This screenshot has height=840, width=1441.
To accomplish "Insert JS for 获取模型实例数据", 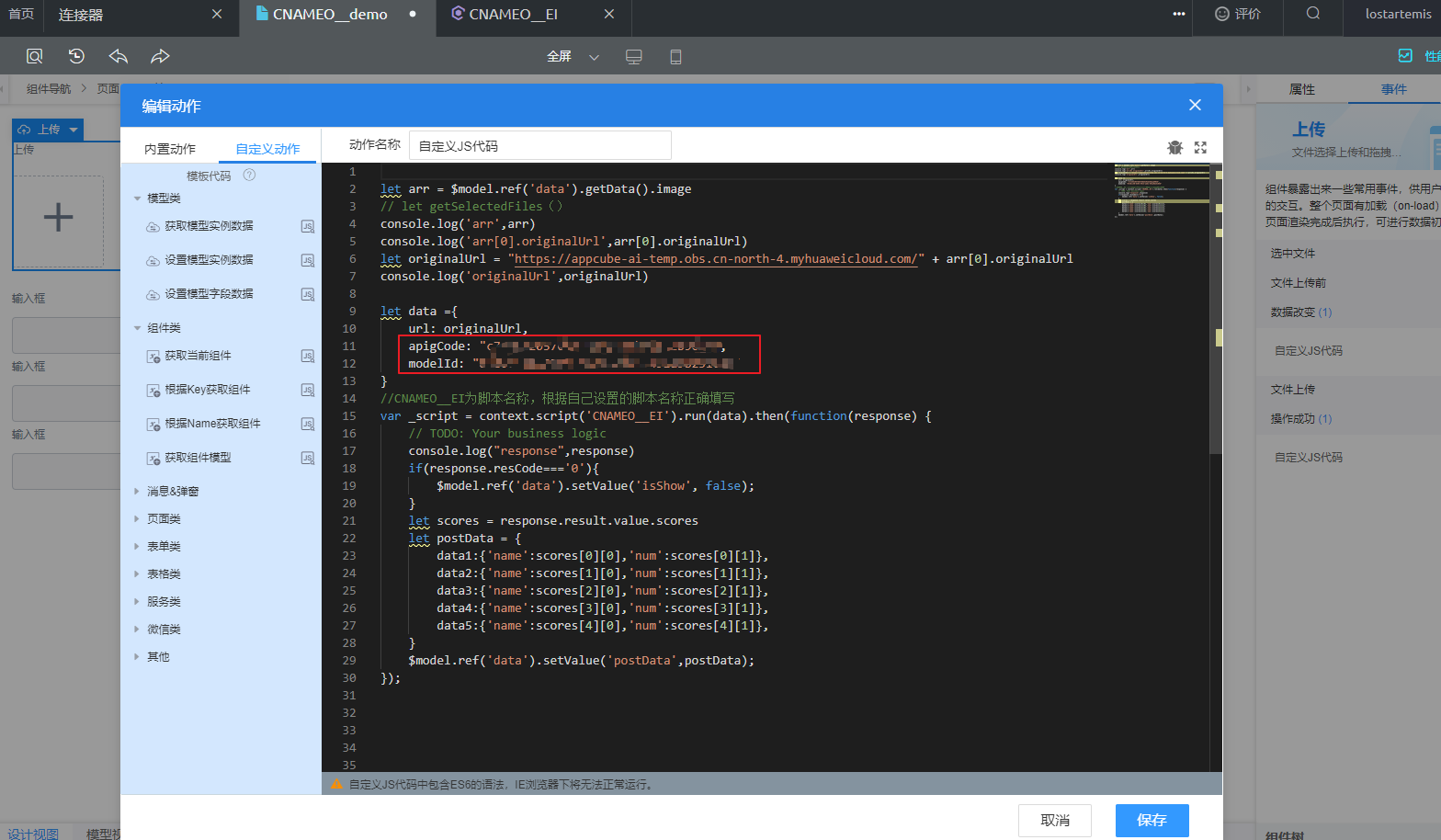I will [308, 226].
